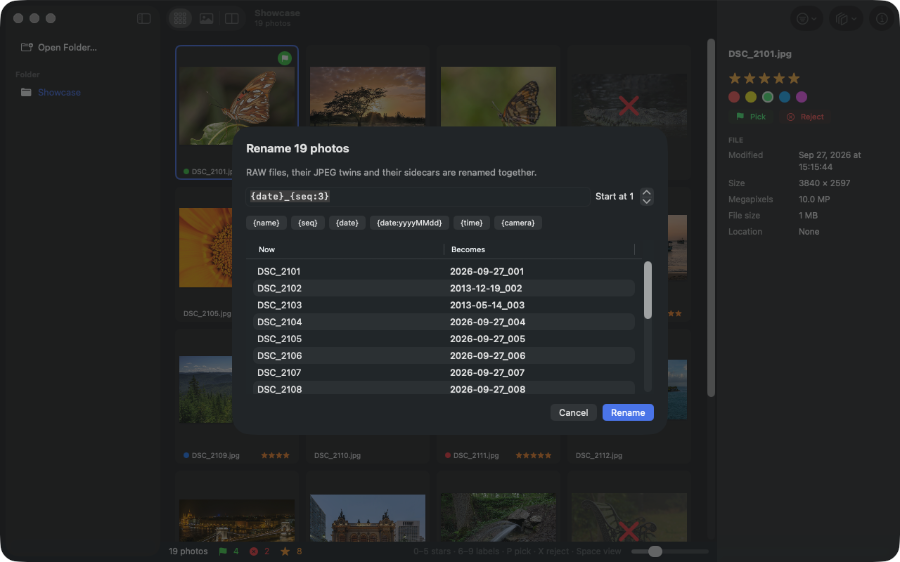Set rating to two stars in the inspector
This screenshot has height=562, width=900.
point(749,78)
